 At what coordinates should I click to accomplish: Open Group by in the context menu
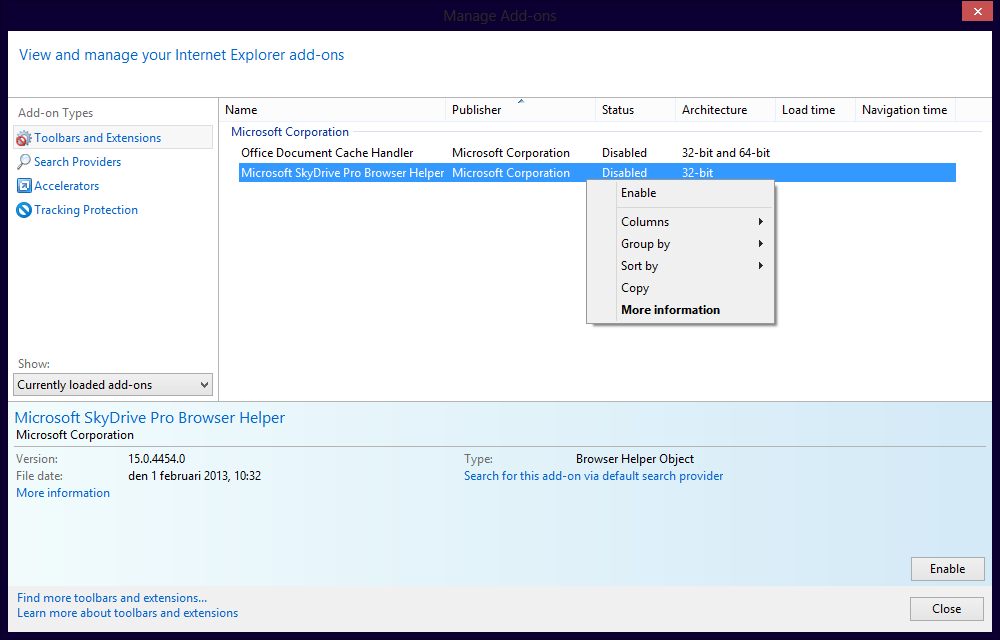[680, 244]
